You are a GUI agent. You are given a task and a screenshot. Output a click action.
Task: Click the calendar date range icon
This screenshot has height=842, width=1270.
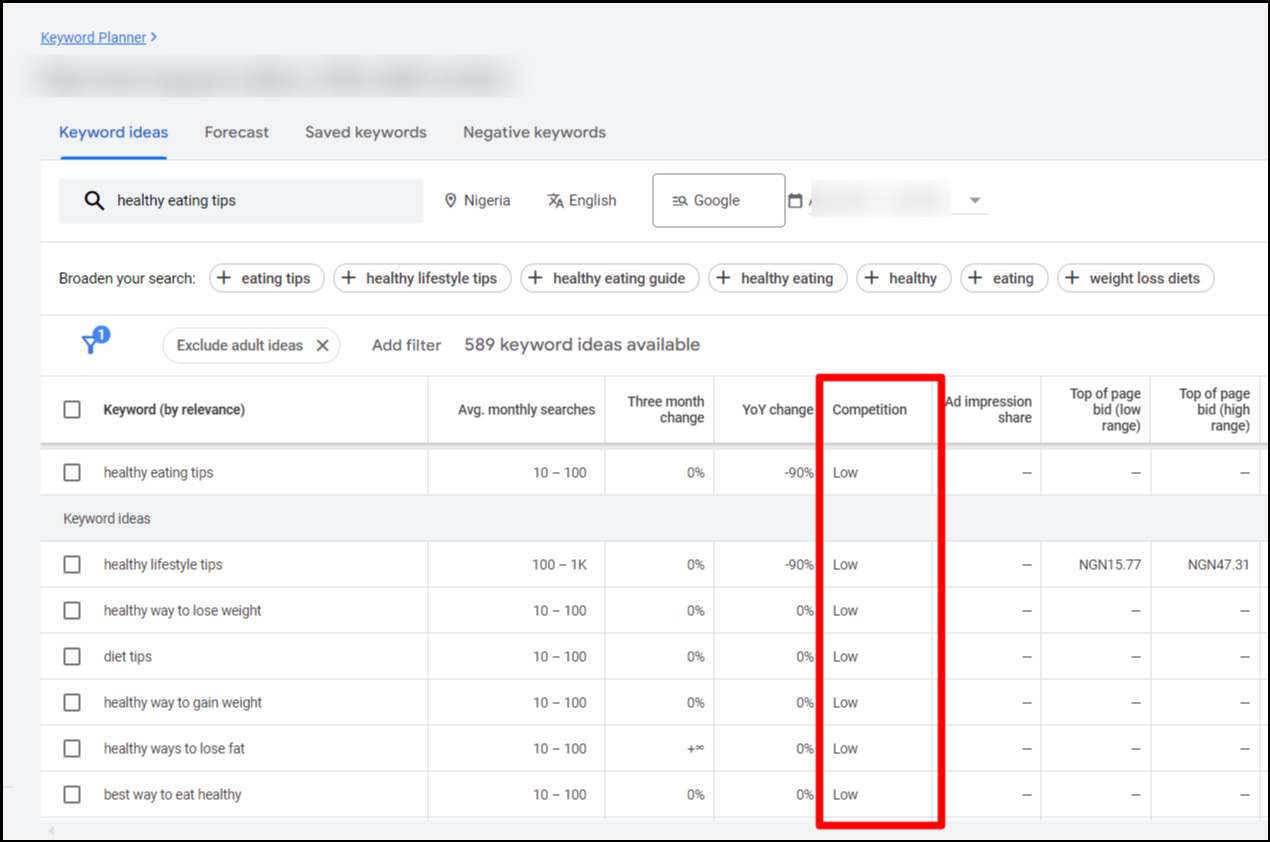coord(795,201)
